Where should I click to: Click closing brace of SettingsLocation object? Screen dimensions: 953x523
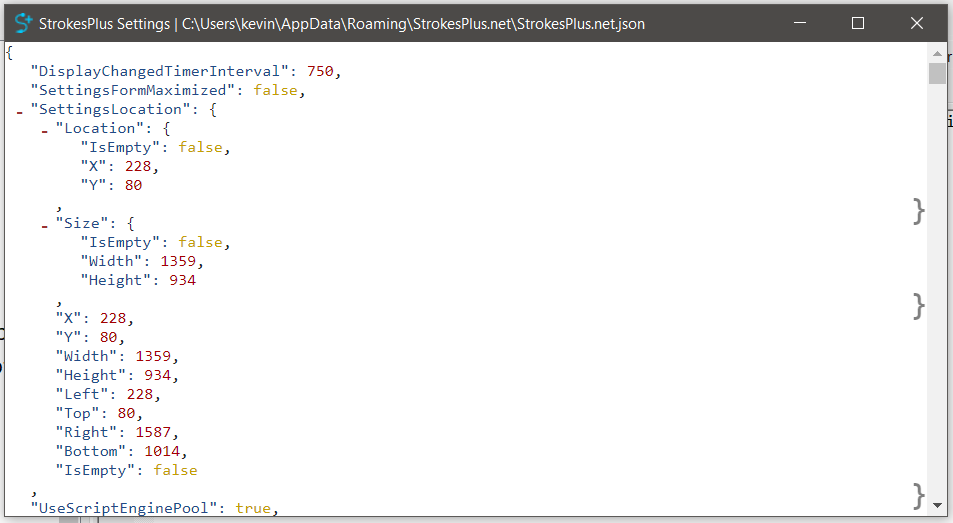tap(918, 496)
